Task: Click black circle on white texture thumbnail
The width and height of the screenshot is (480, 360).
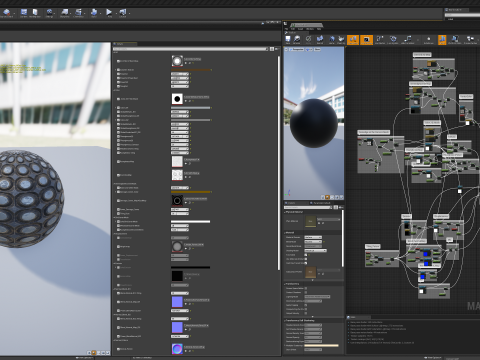Action: coord(177,99)
